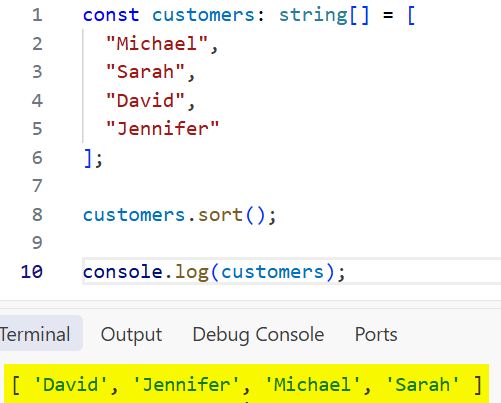
Task: Click the "Sarah" string literal in code
Action: pyautogui.click(x=145, y=72)
